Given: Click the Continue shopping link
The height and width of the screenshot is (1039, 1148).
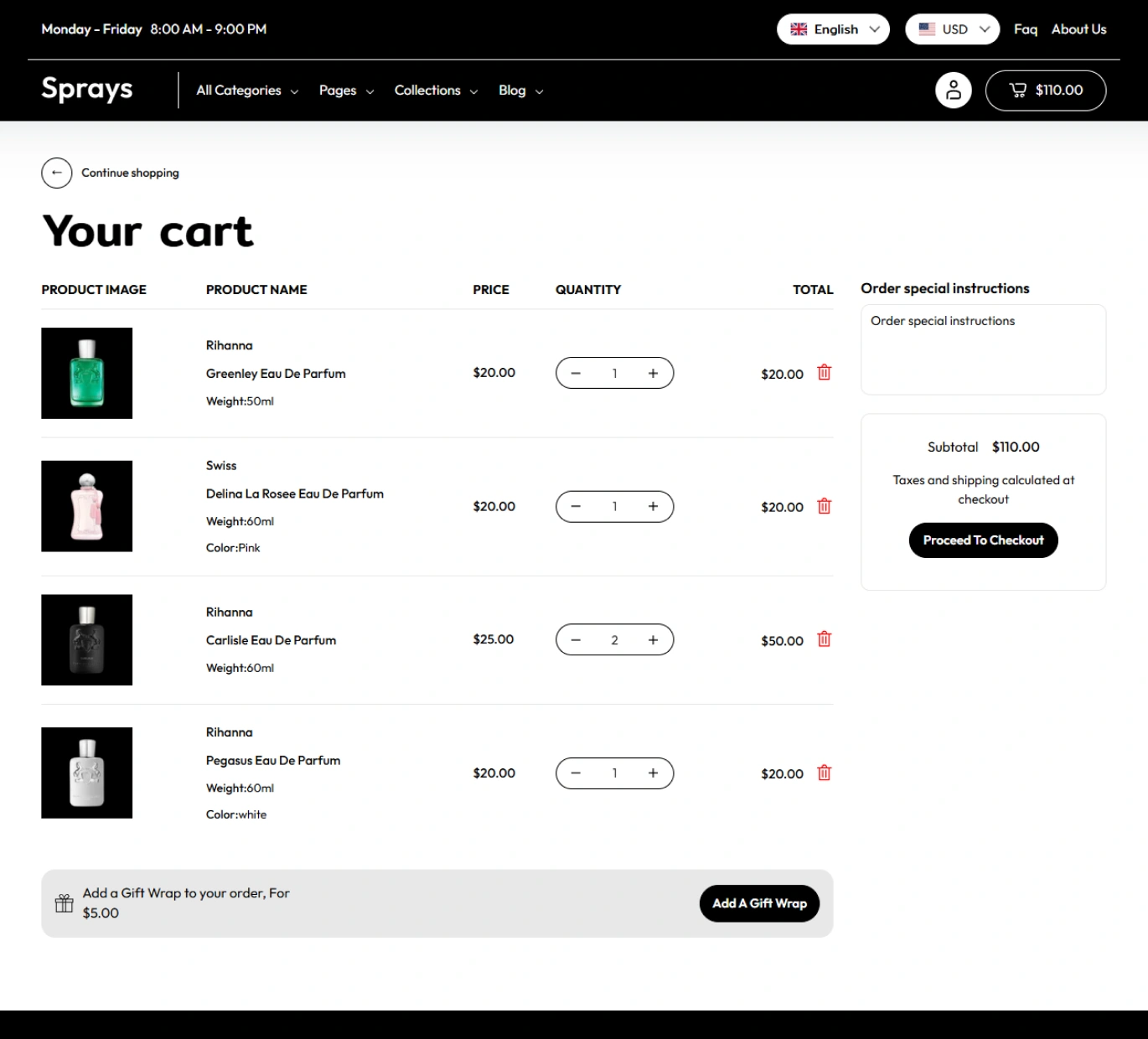Looking at the screenshot, I should [130, 173].
